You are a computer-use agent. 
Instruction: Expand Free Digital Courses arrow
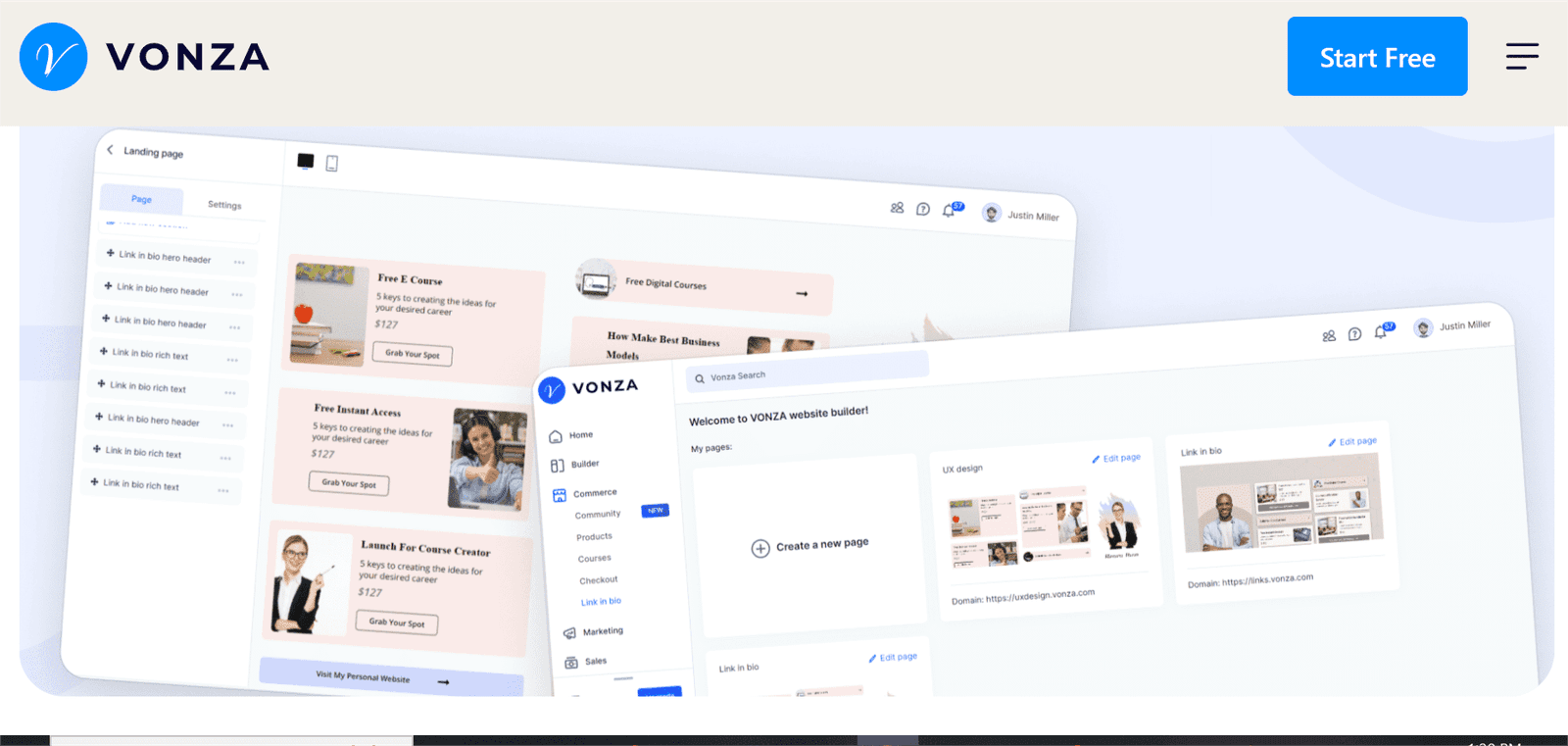point(802,293)
